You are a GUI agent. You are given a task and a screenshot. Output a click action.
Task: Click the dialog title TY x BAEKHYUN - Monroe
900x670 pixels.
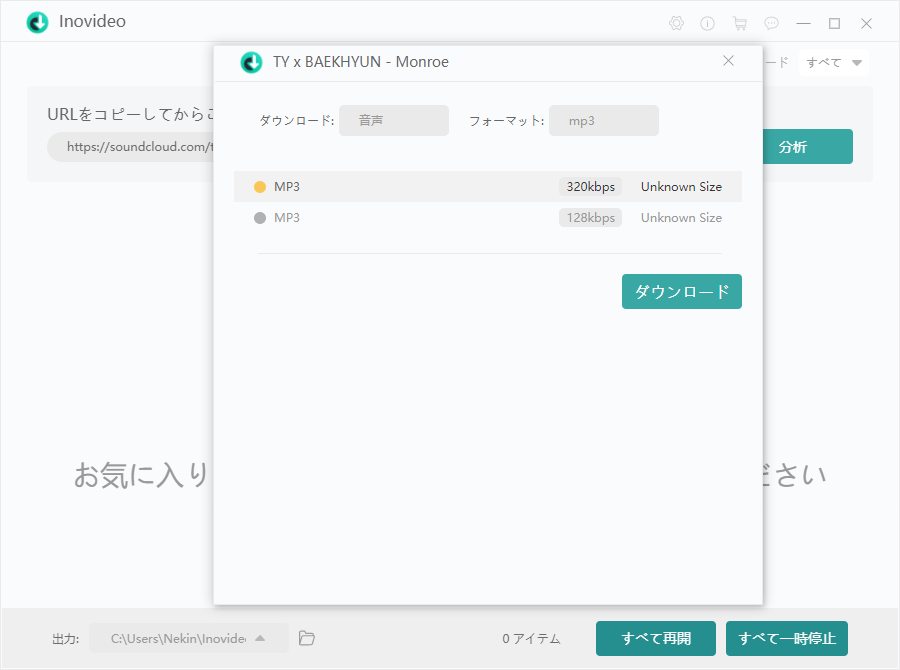point(360,62)
